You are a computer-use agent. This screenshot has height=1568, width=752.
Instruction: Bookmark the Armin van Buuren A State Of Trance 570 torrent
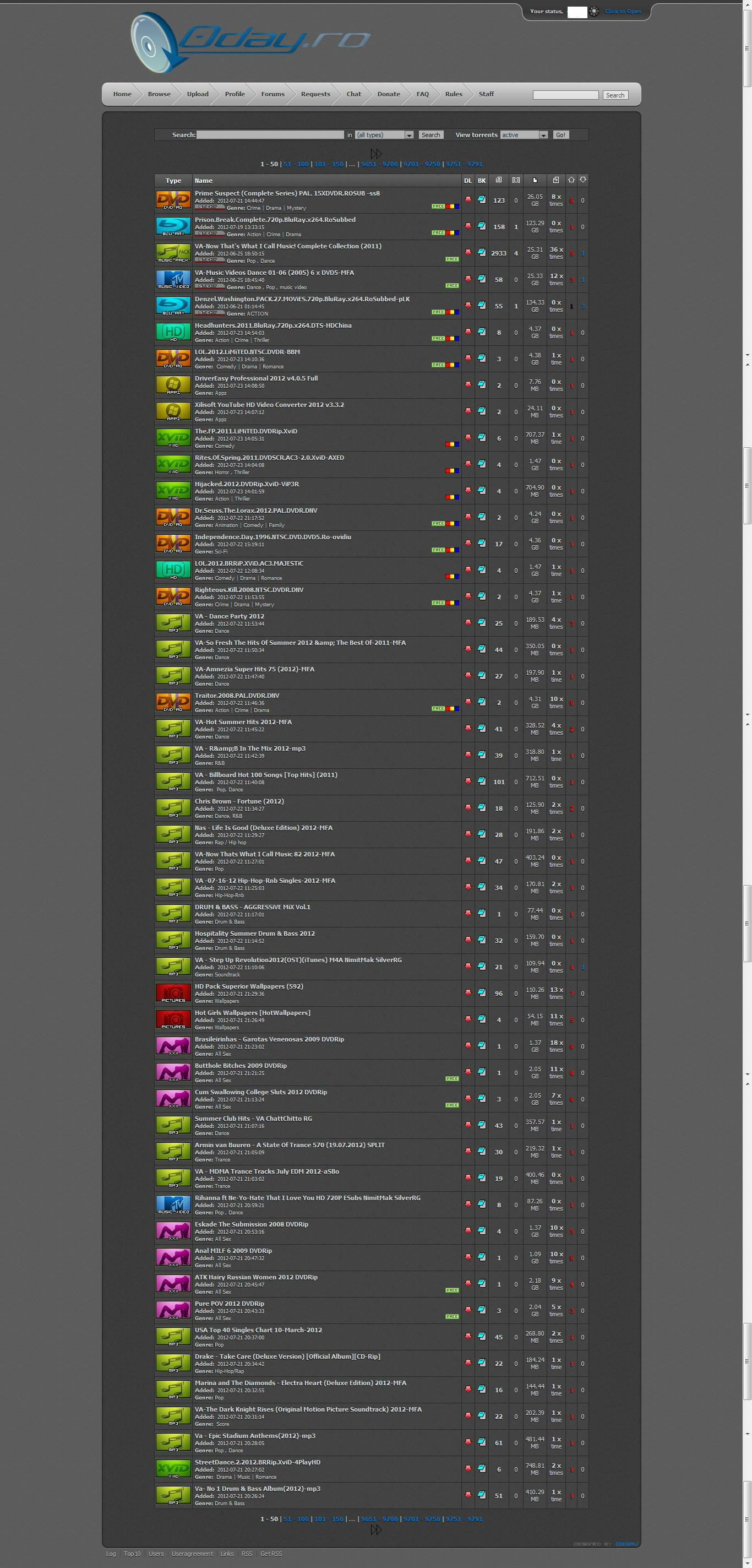(482, 1151)
